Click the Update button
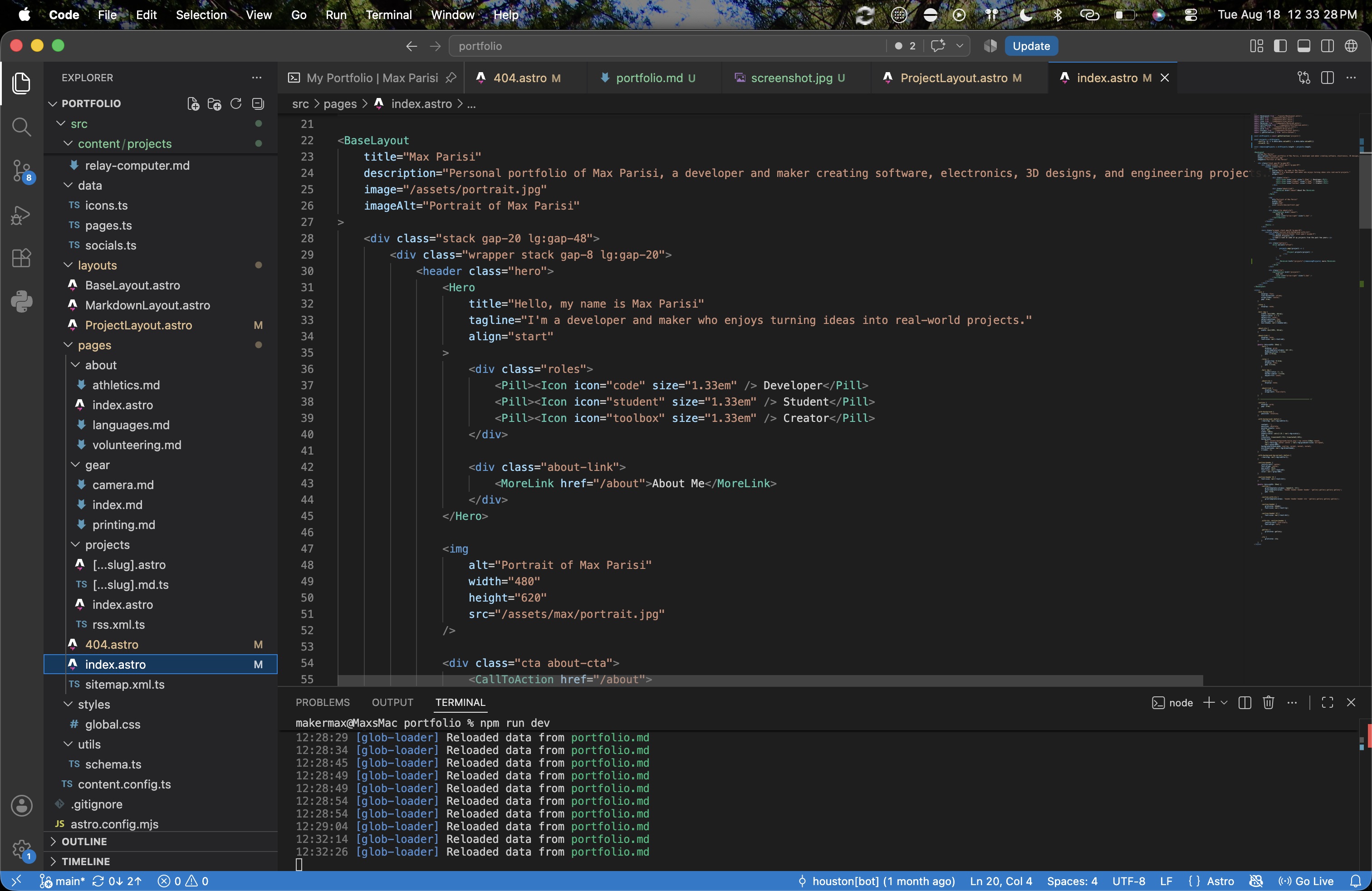This screenshot has width=1372, height=891. pos(1031,46)
